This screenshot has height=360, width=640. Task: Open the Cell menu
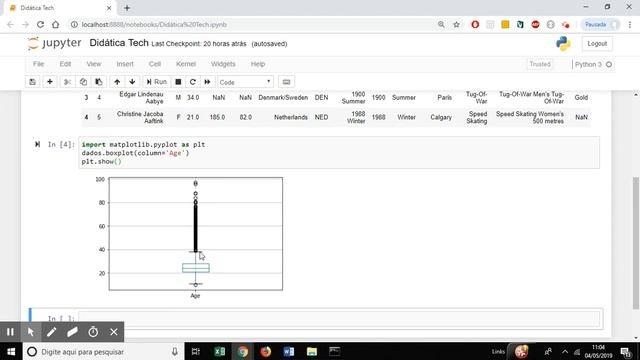pos(155,64)
